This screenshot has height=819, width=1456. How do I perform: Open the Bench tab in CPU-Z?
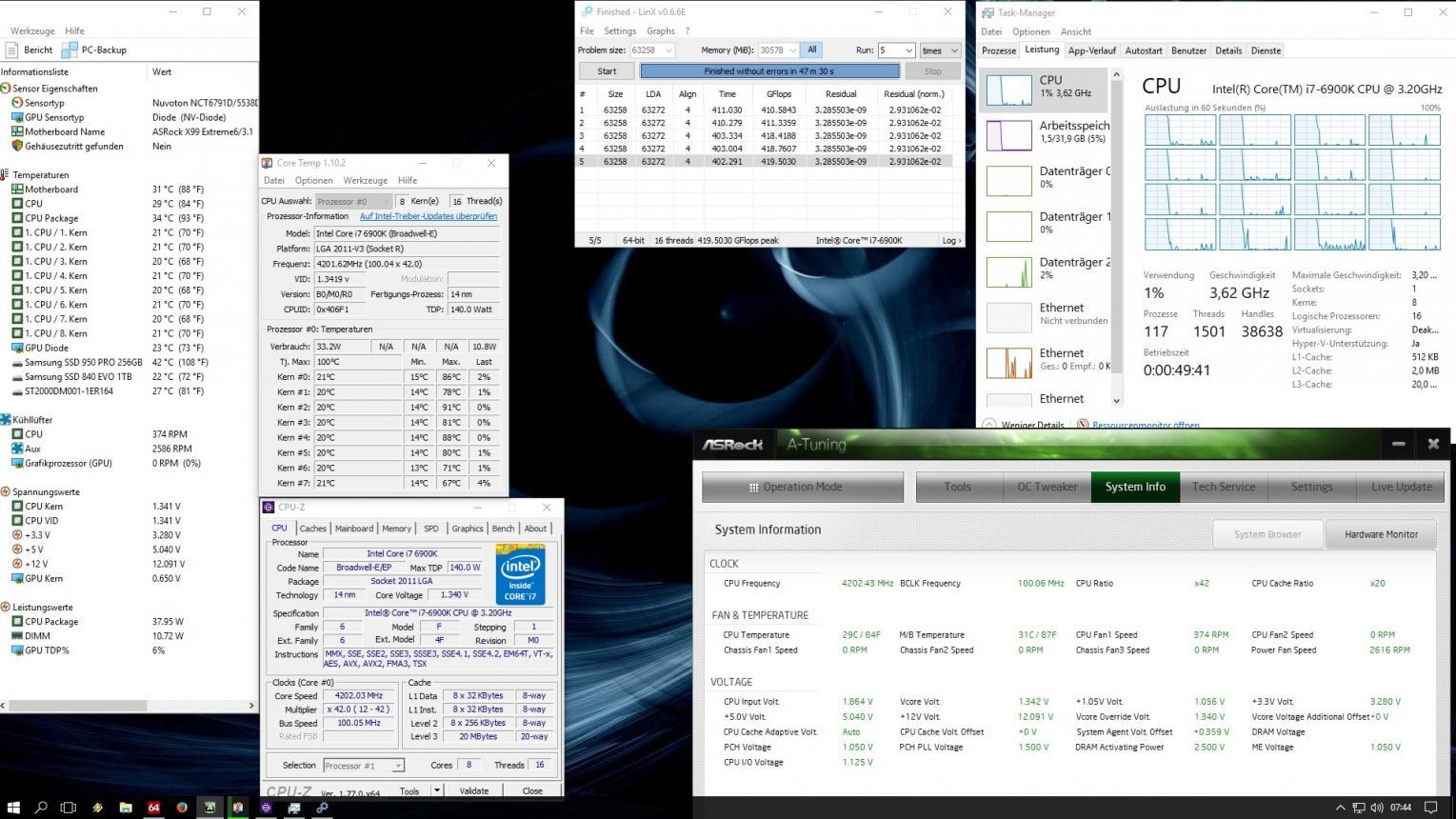(503, 529)
